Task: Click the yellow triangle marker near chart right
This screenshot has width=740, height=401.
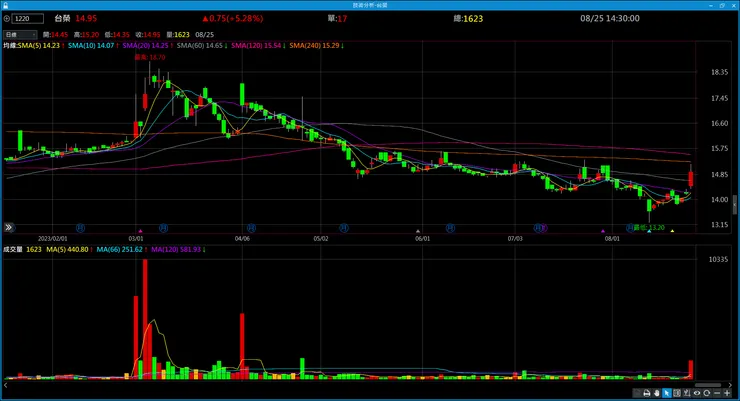Action: click(x=672, y=231)
